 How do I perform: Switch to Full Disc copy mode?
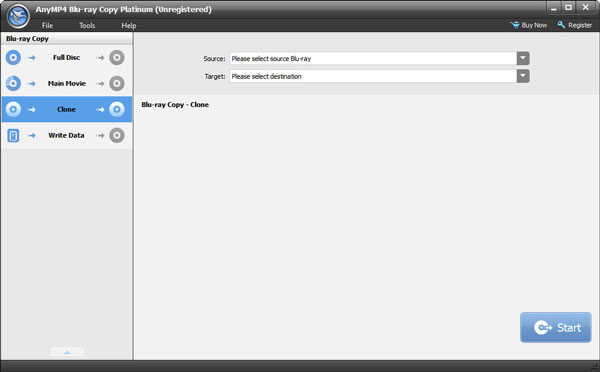pos(67,58)
